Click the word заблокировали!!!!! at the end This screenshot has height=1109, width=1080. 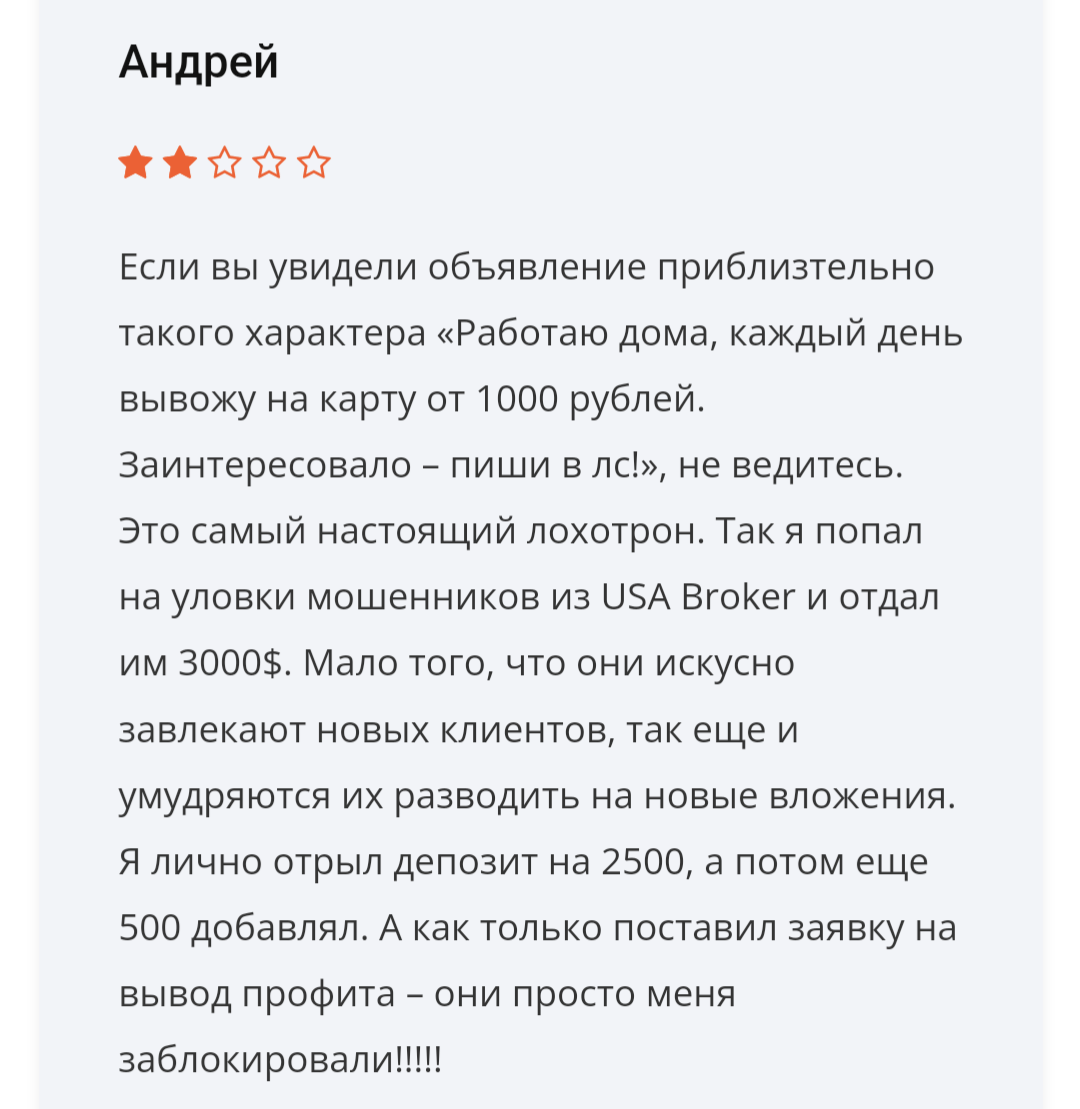pos(281,1059)
